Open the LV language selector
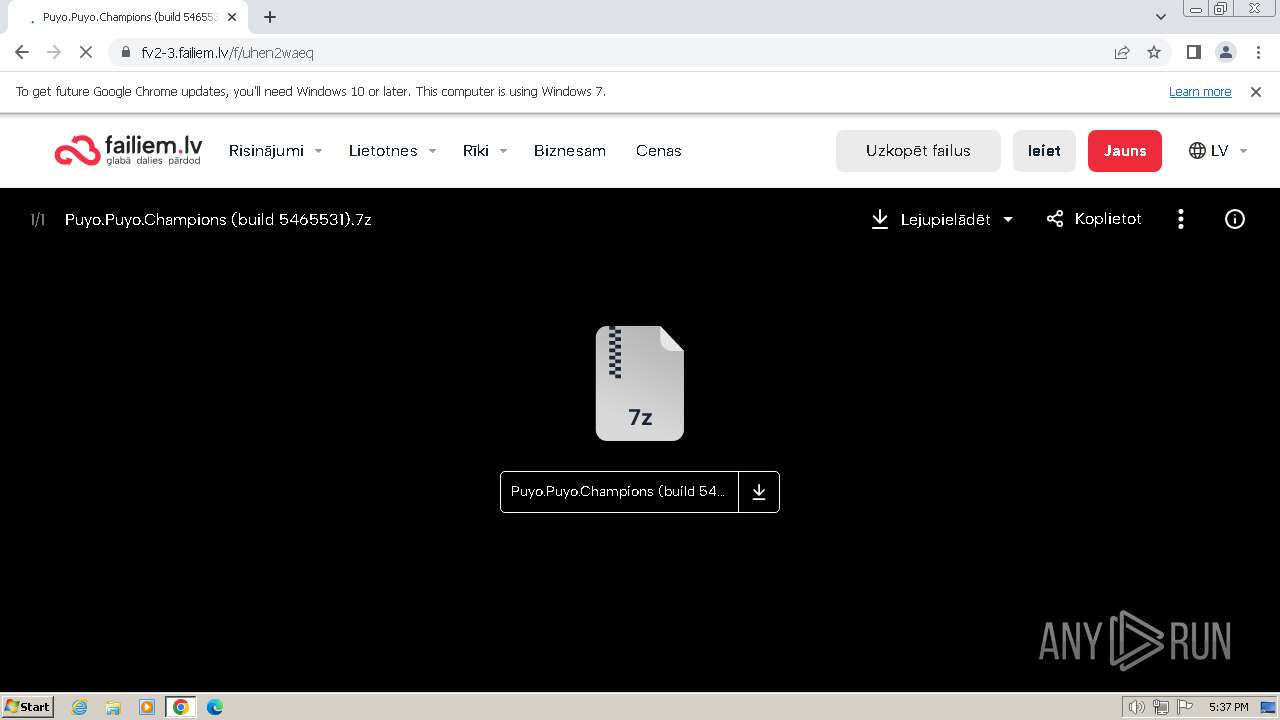The height and width of the screenshot is (720, 1280). pos(1218,151)
